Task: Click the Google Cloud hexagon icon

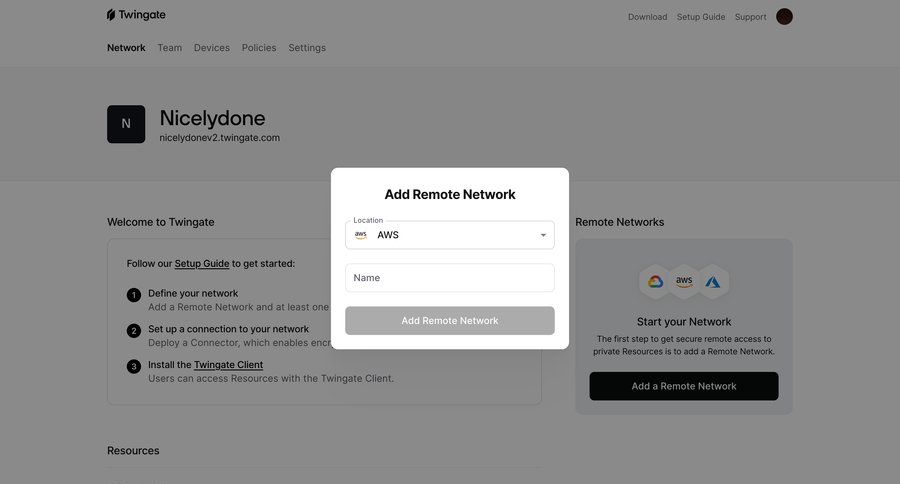Action: (x=655, y=281)
